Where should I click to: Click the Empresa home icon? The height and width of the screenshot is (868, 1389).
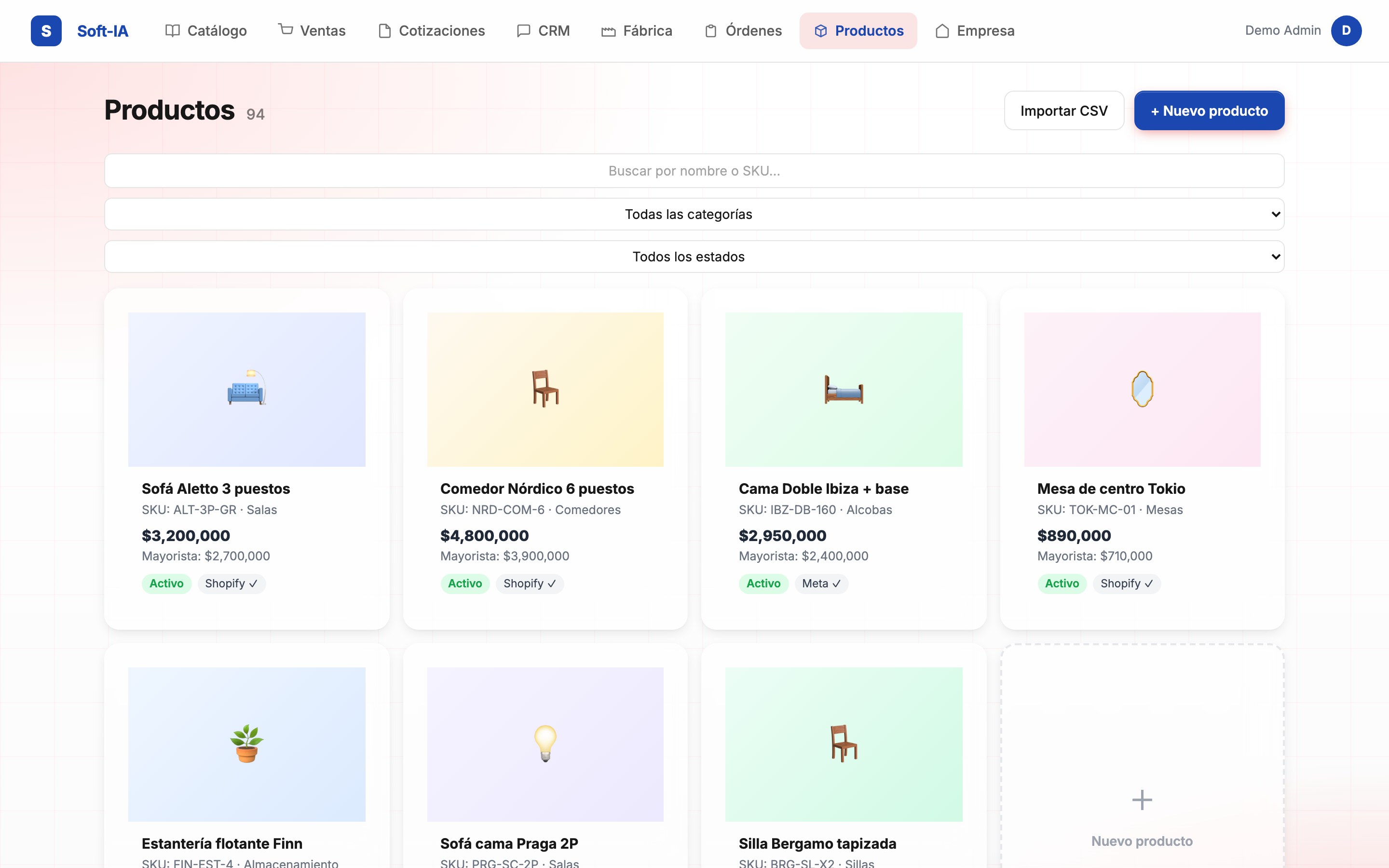pyautogui.click(x=942, y=30)
